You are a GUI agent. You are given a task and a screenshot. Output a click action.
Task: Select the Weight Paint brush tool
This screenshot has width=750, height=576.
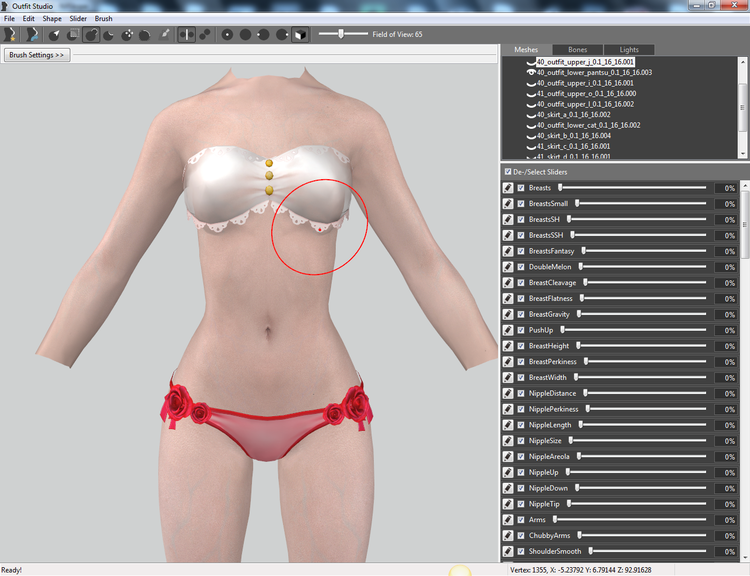click(164, 35)
